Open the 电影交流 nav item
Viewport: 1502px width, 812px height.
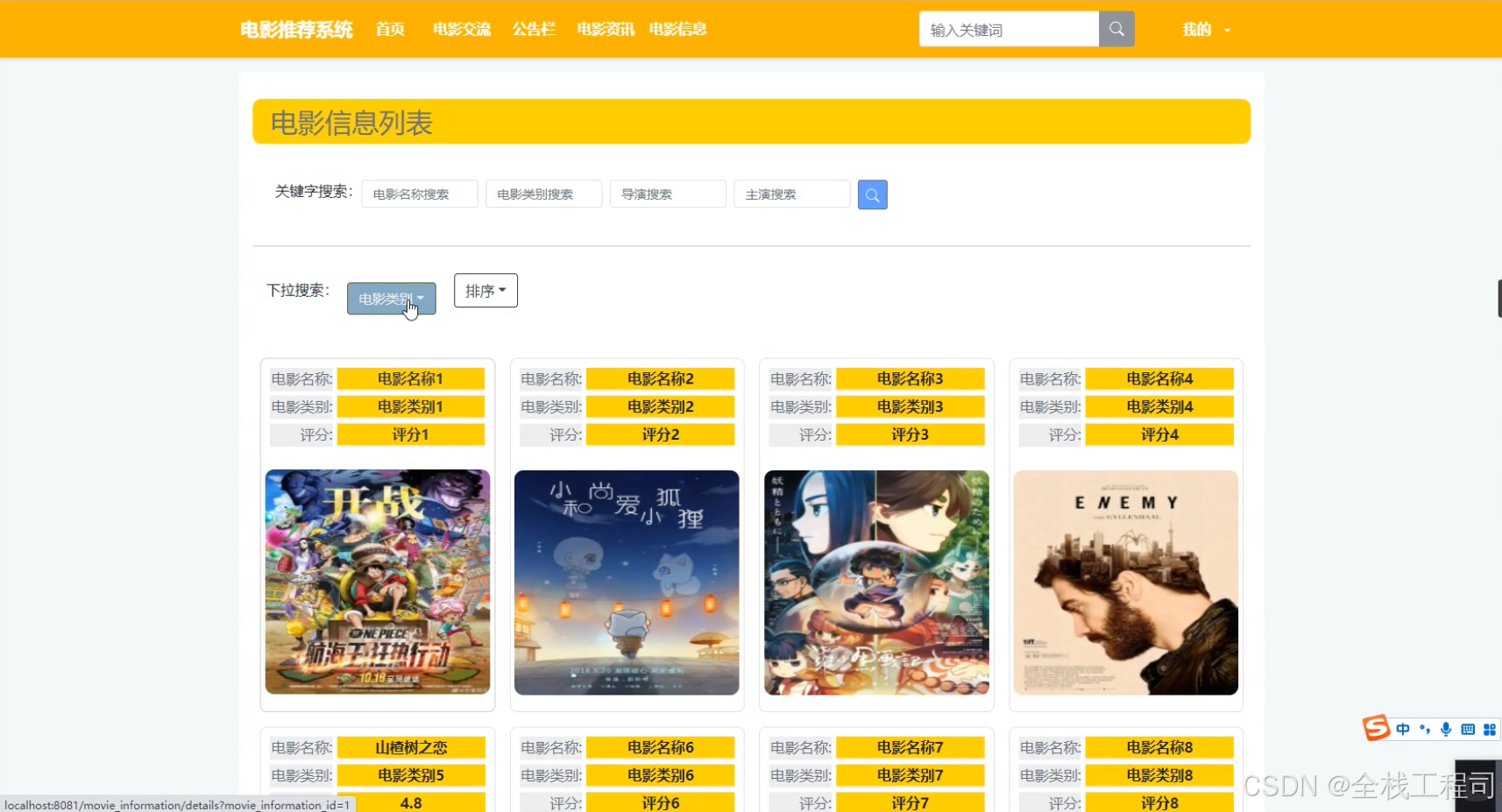(x=462, y=29)
